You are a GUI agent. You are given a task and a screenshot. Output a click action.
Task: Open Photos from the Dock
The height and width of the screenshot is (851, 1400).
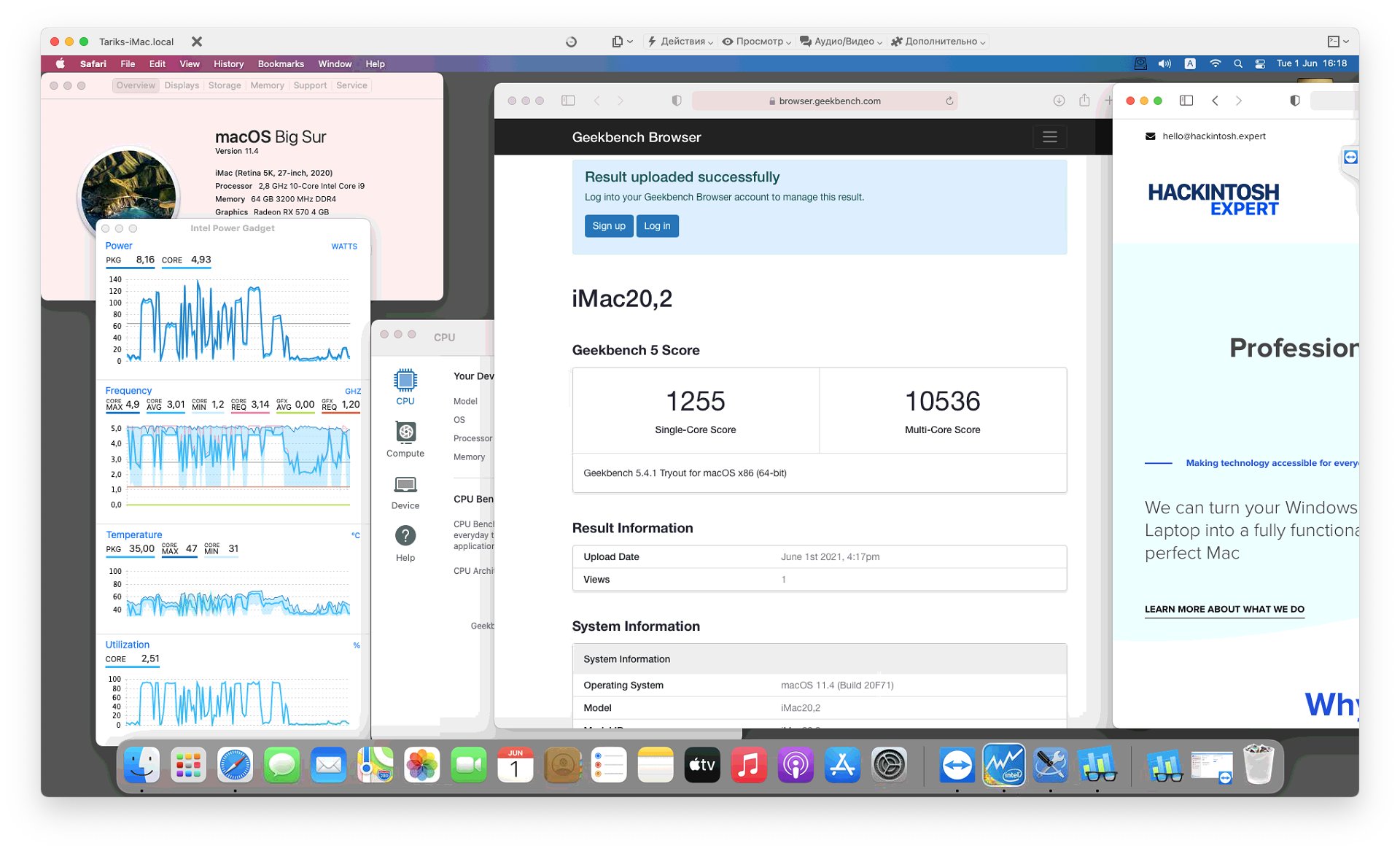[421, 766]
